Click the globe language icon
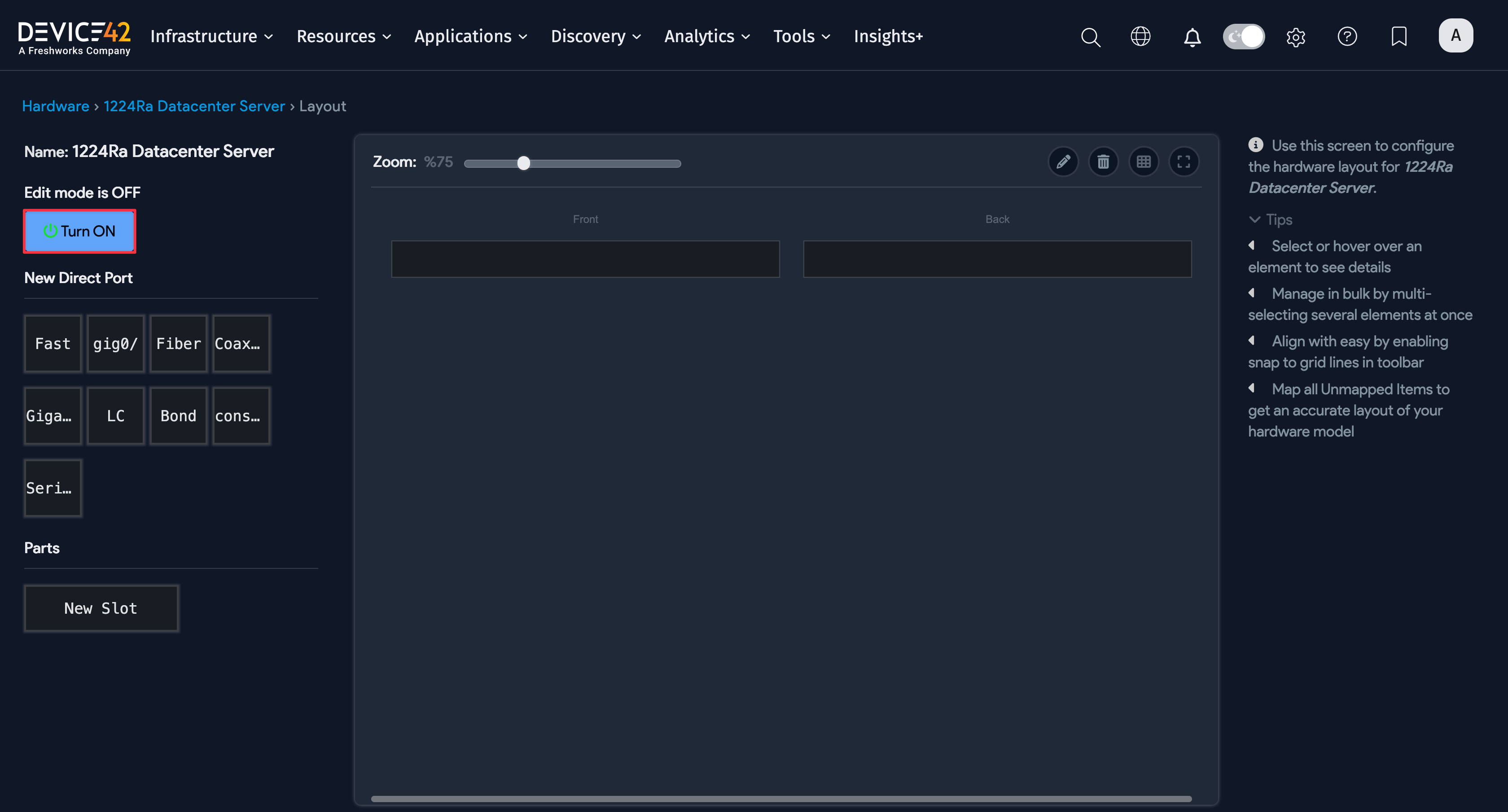 (x=1140, y=36)
